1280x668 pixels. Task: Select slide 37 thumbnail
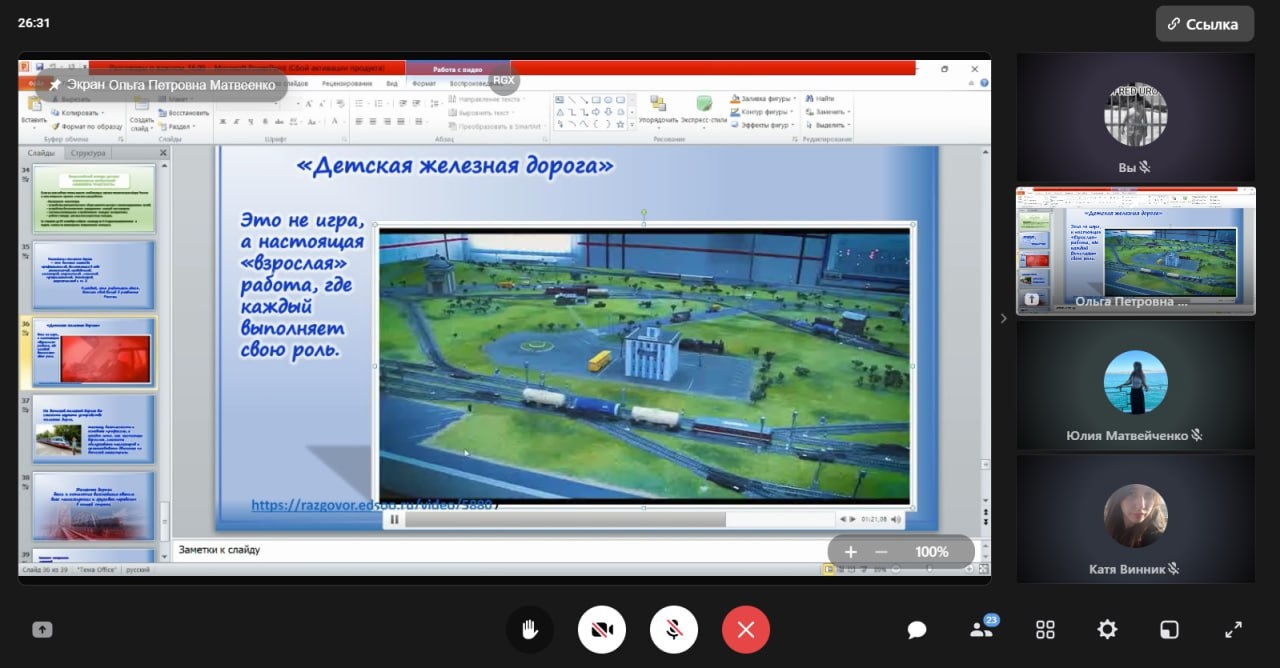point(94,428)
